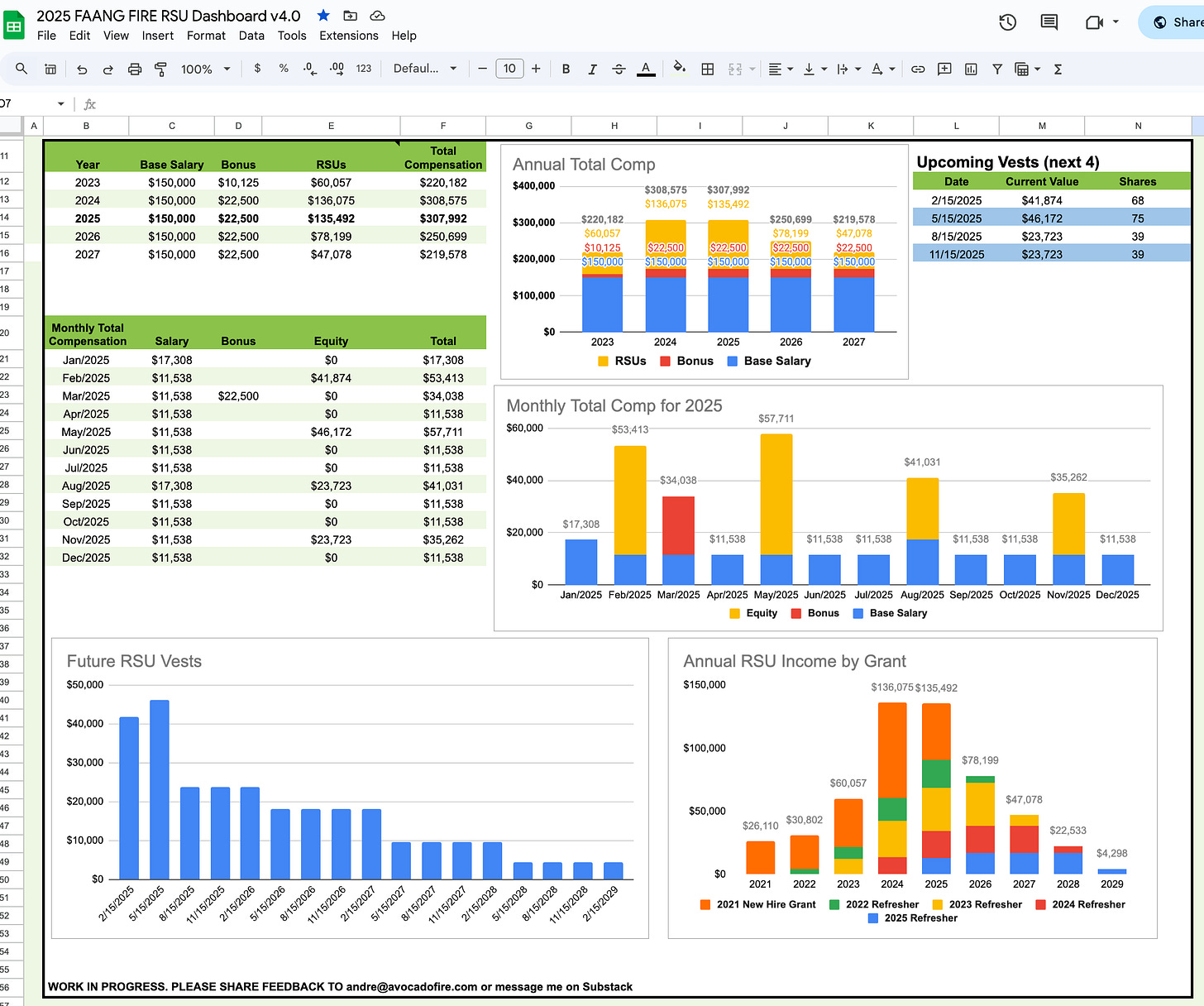Print the spreadsheet
1204x1006 pixels.
[135, 69]
